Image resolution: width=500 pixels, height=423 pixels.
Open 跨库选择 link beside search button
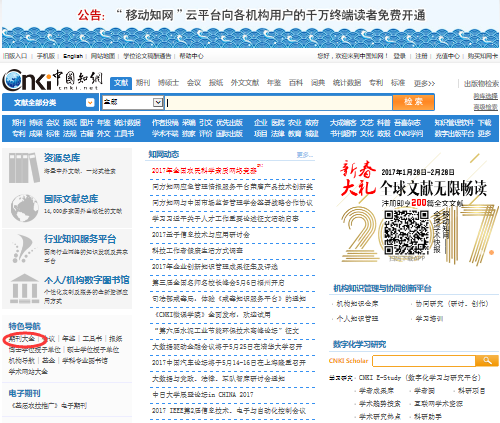point(486,96)
